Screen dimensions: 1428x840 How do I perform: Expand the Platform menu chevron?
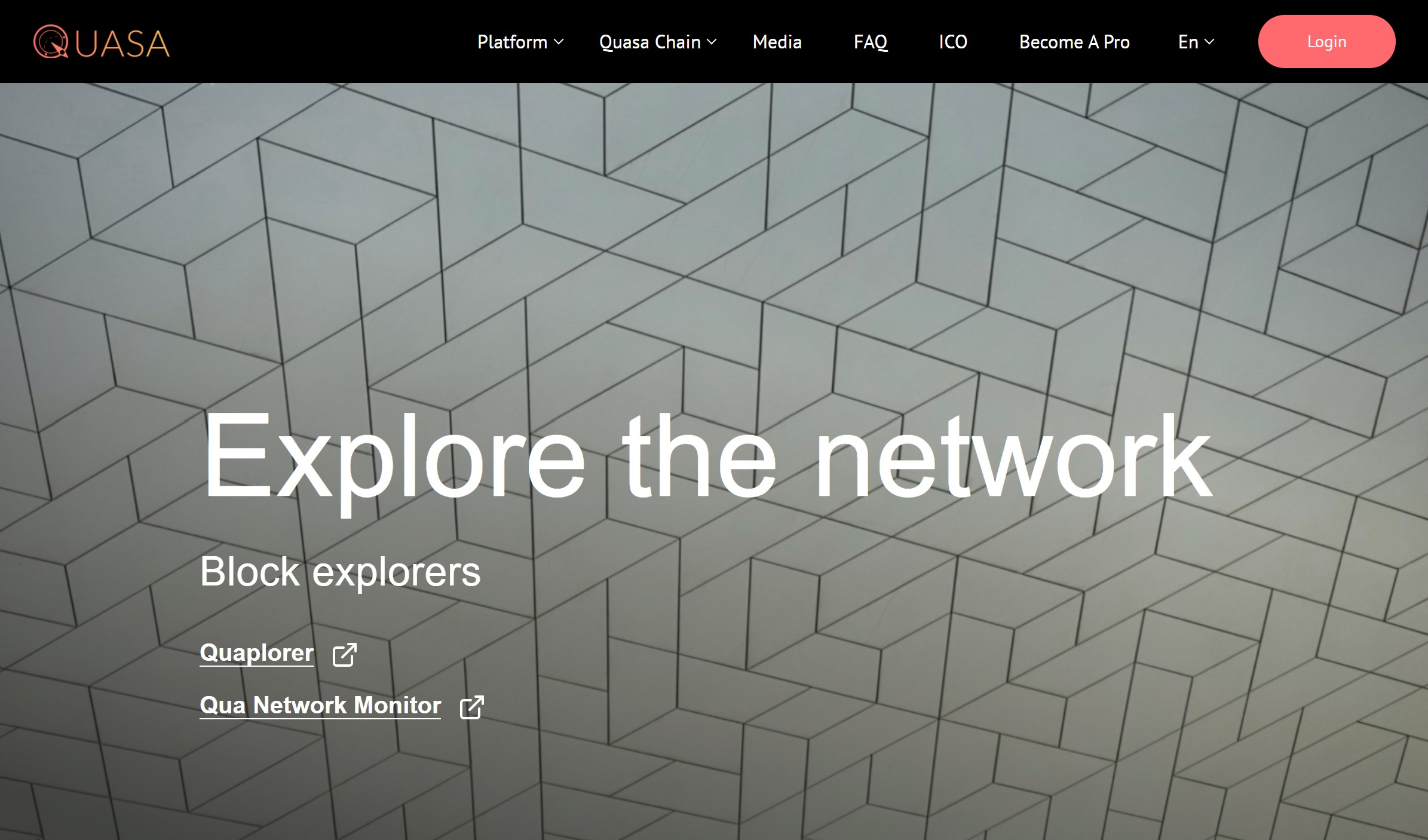point(559,42)
